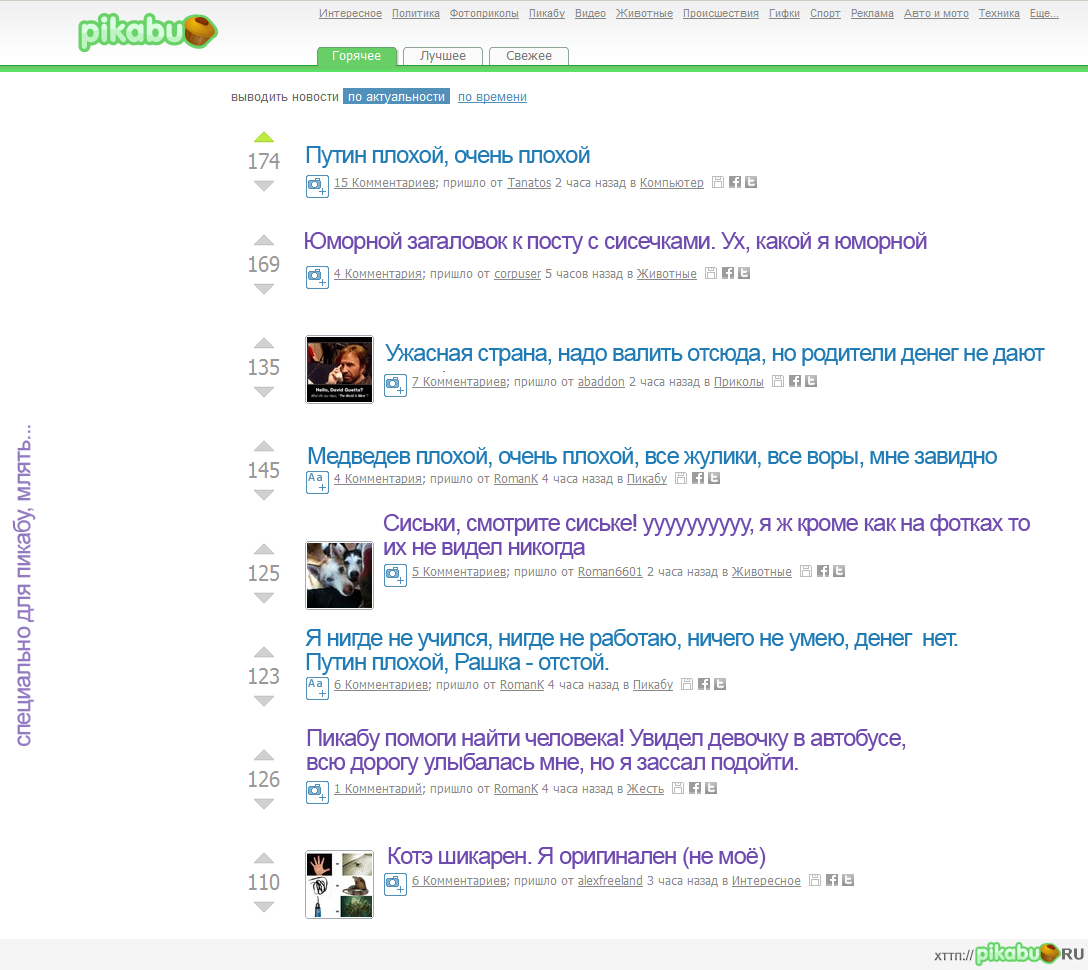Downvote the post rated 126
The image size is (1088, 970).
coord(264,804)
